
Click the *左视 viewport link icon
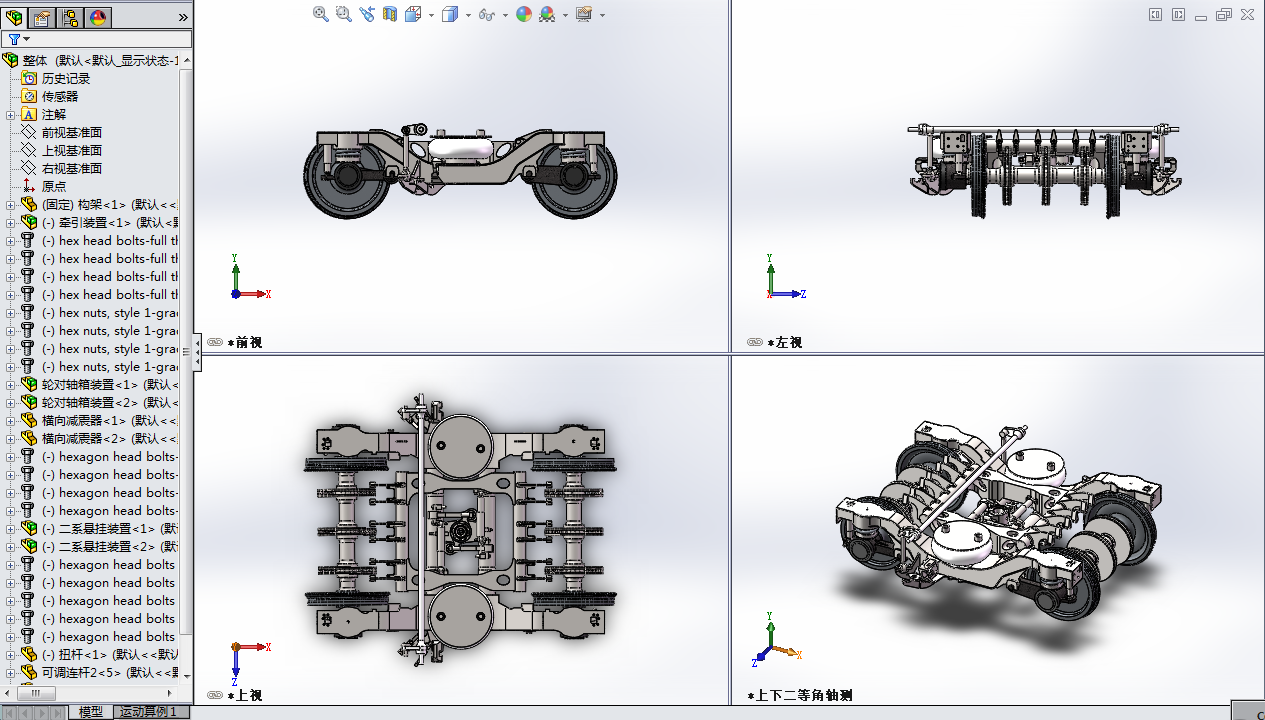(x=755, y=342)
